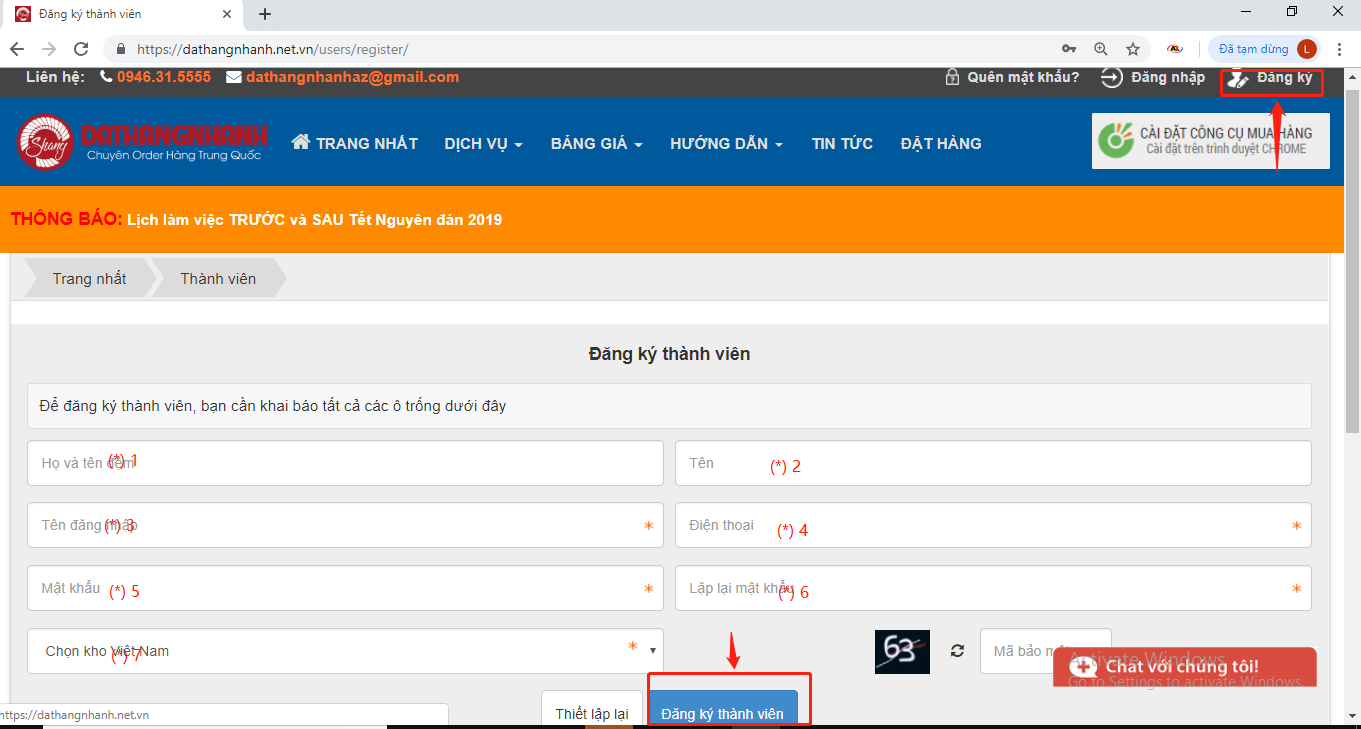
Task: Go to TIN TỨC menu item
Action: click(x=842, y=144)
